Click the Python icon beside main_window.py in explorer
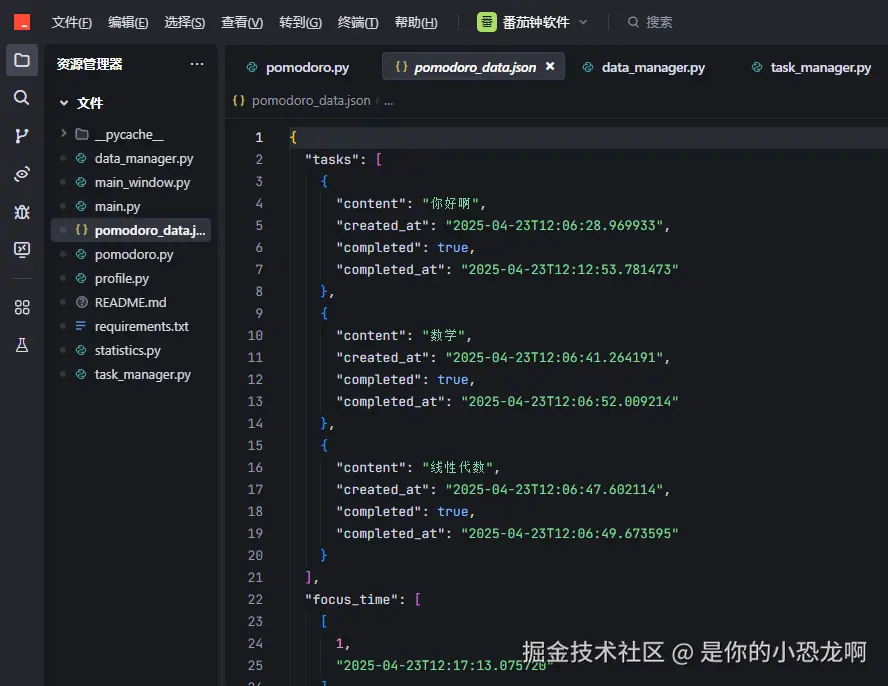The image size is (888, 686). [x=81, y=182]
